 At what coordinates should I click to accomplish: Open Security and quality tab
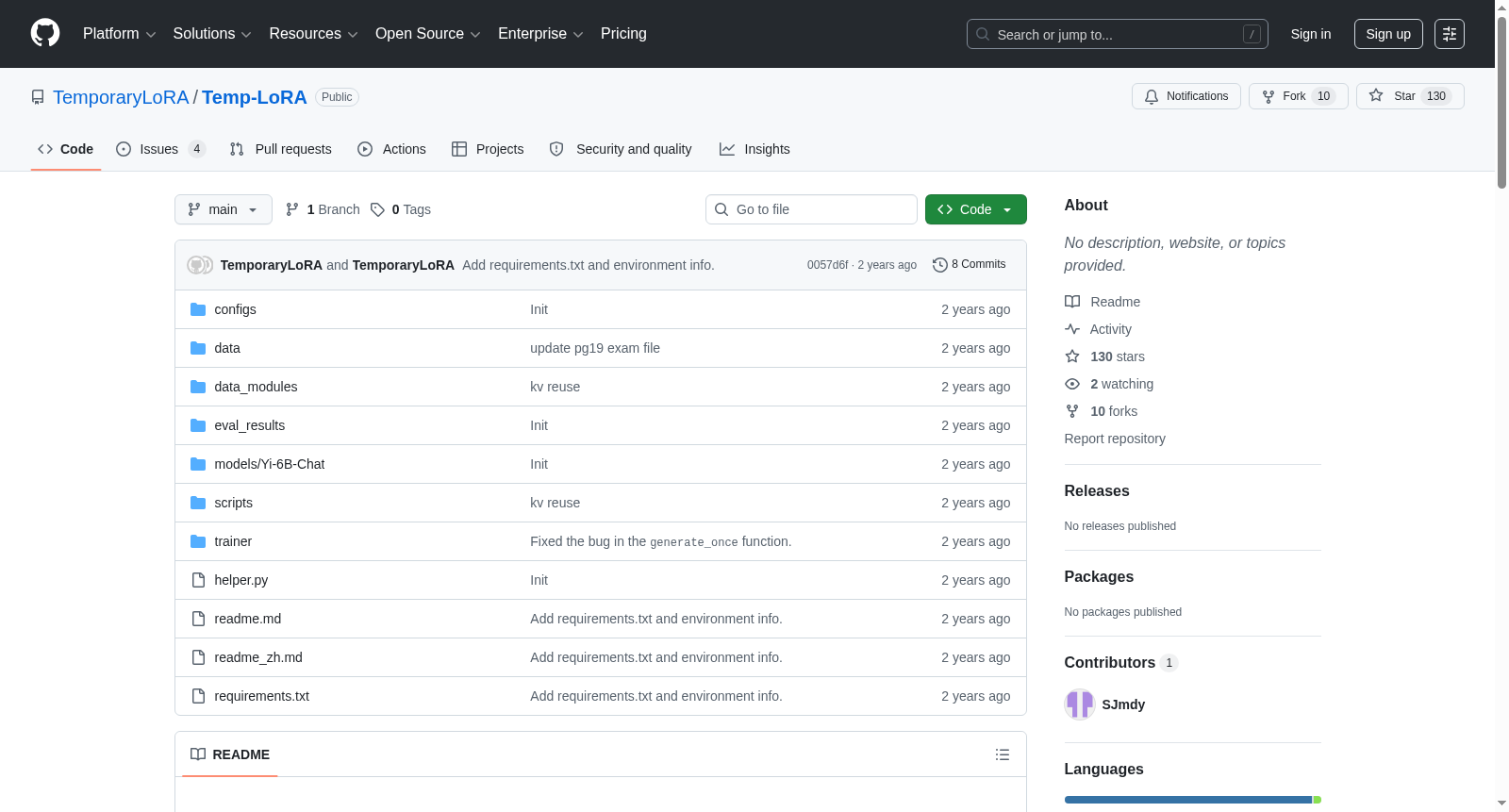coord(621,149)
